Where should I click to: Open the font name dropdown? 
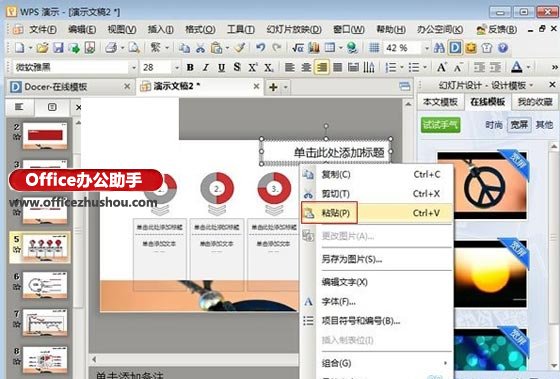(x=134, y=68)
